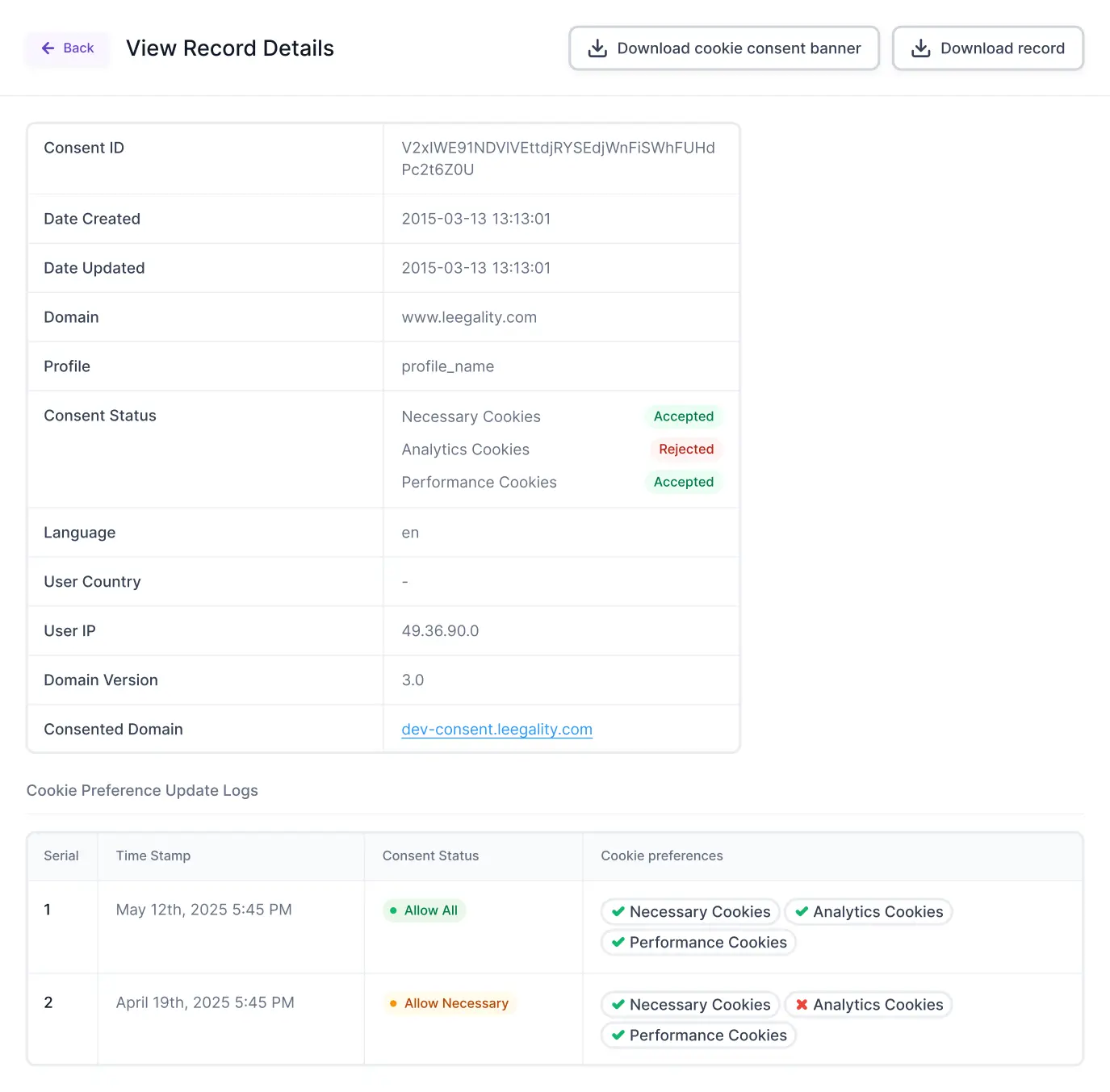
Task: Click the Time Stamp column header
Action: pos(153,856)
